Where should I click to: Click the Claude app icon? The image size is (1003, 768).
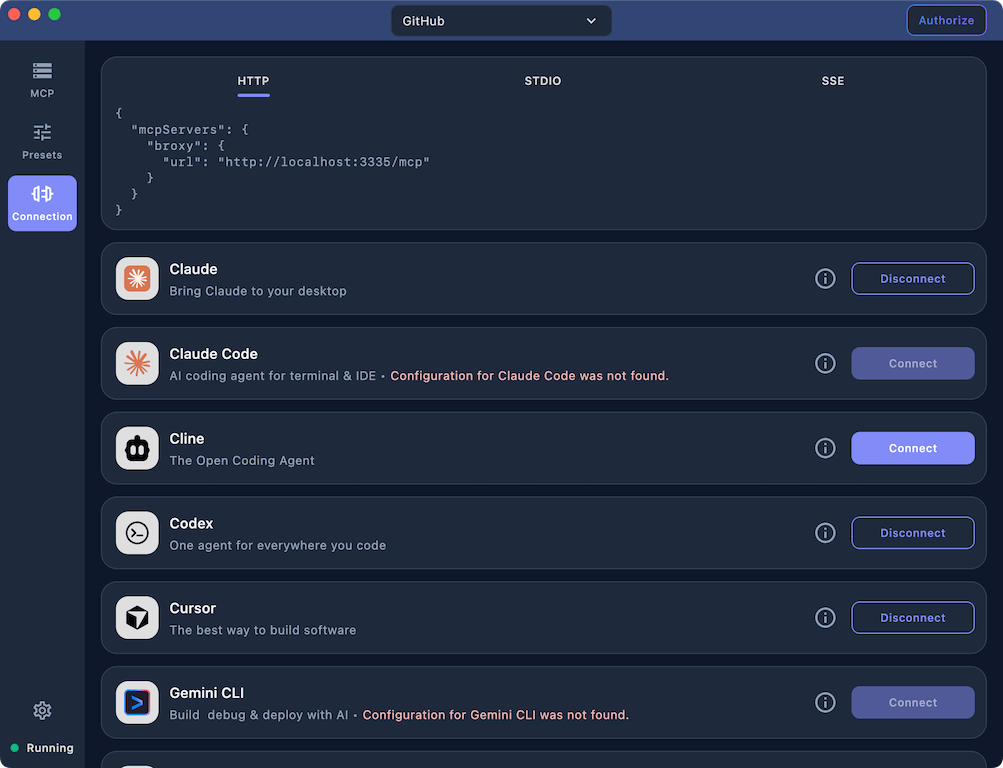pyautogui.click(x=136, y=278)
